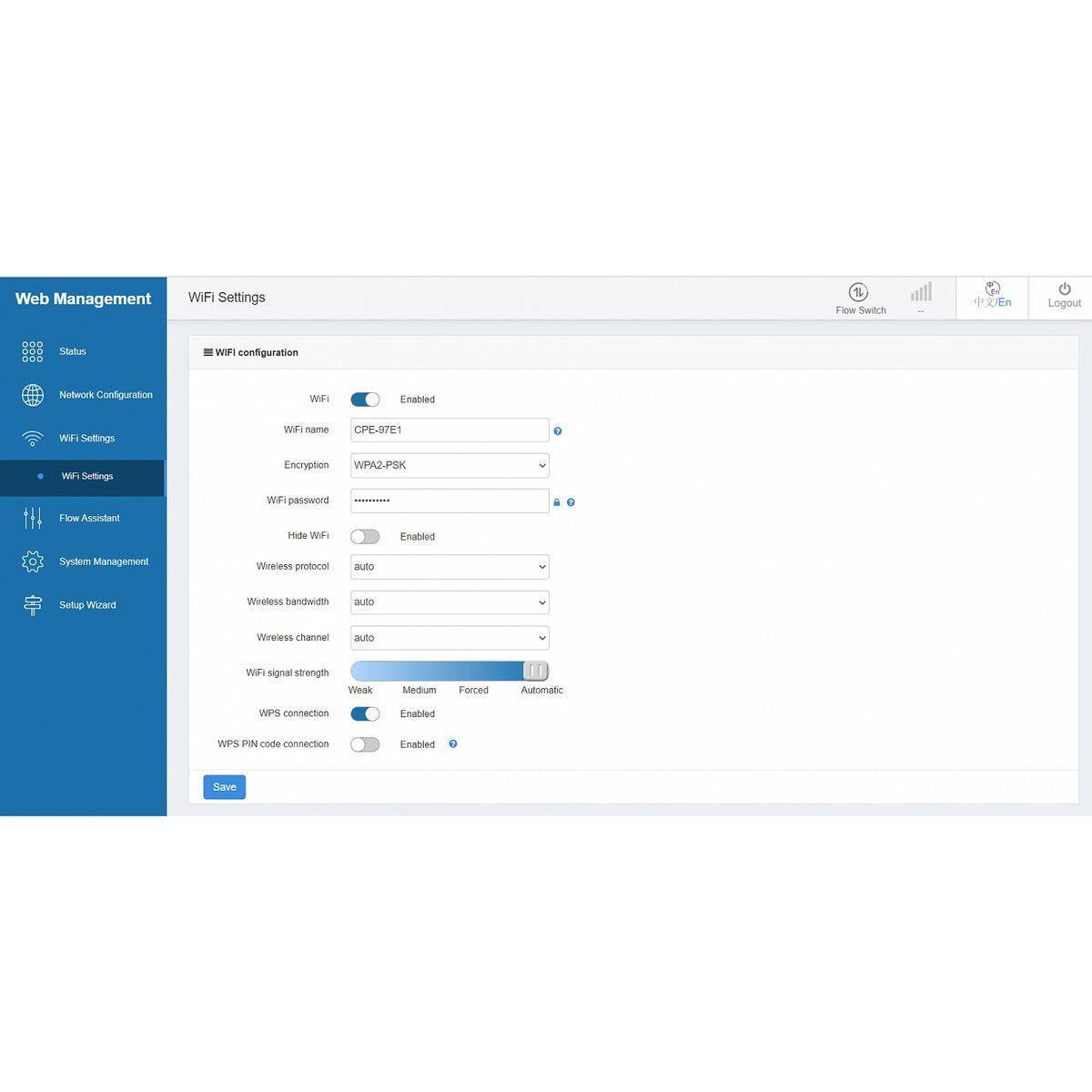
Task: Click the Flow Switch icon
Action: (858, 292)
